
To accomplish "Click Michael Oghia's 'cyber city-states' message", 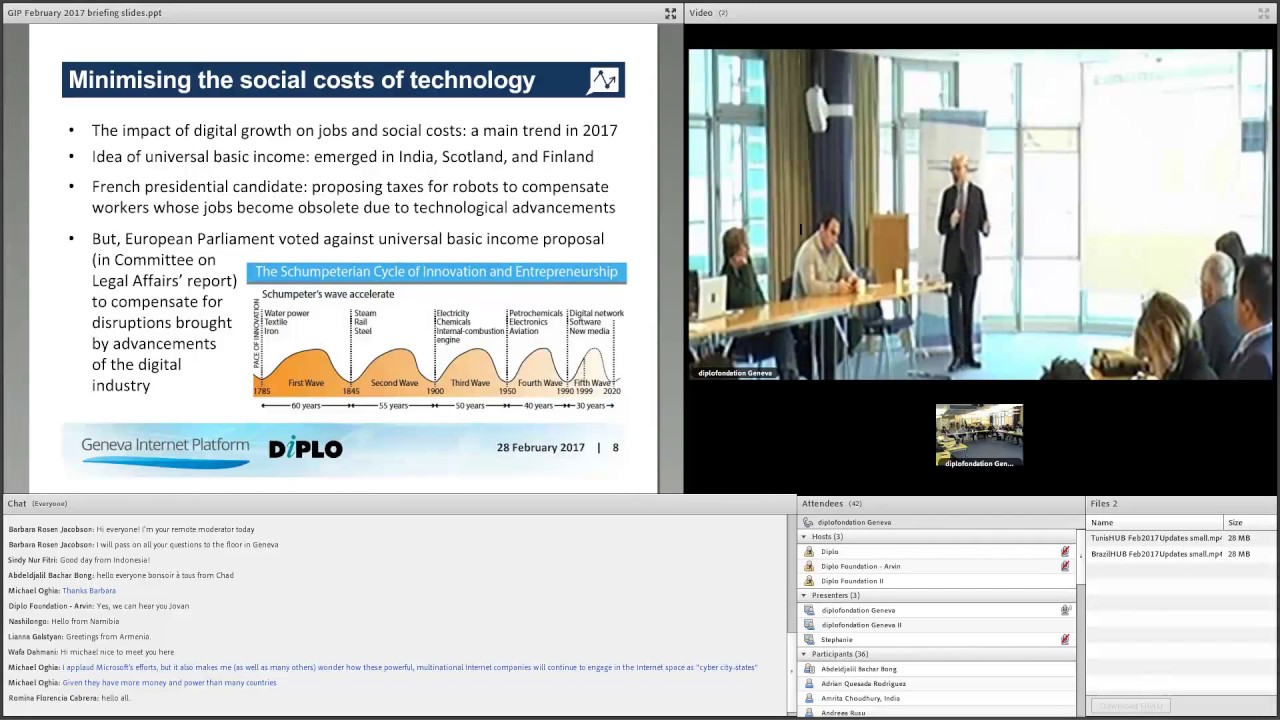I will 410,667.
